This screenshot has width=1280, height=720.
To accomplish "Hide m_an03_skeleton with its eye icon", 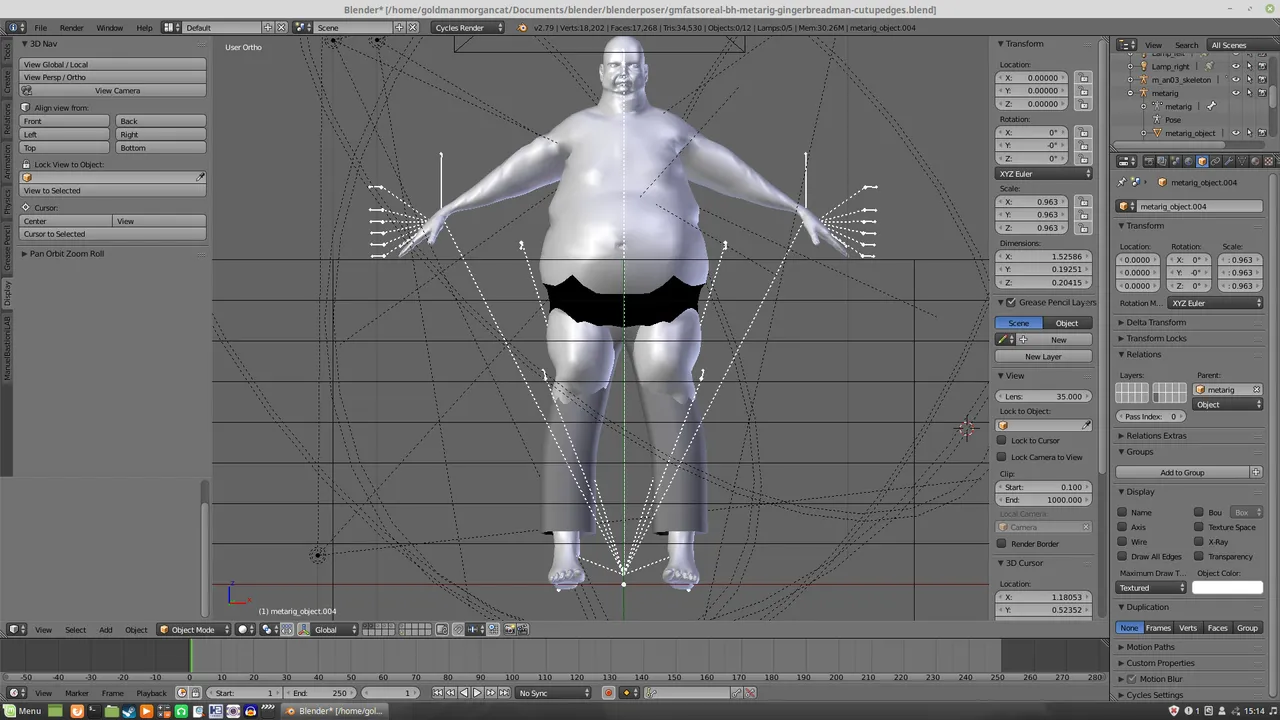I will pyautogui.click(x=1235, y=79).
